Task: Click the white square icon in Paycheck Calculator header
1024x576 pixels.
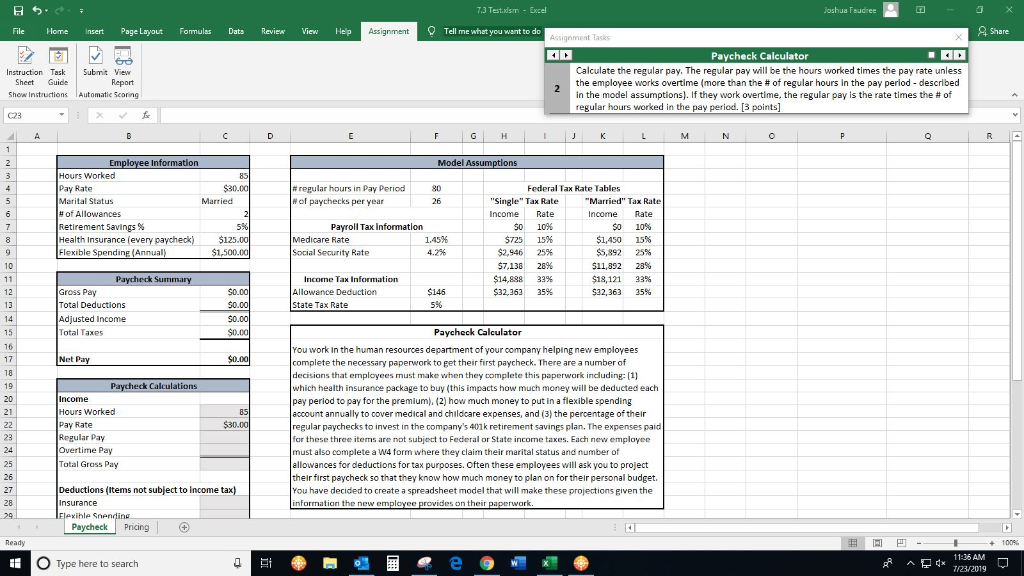Action: point(931,56)
